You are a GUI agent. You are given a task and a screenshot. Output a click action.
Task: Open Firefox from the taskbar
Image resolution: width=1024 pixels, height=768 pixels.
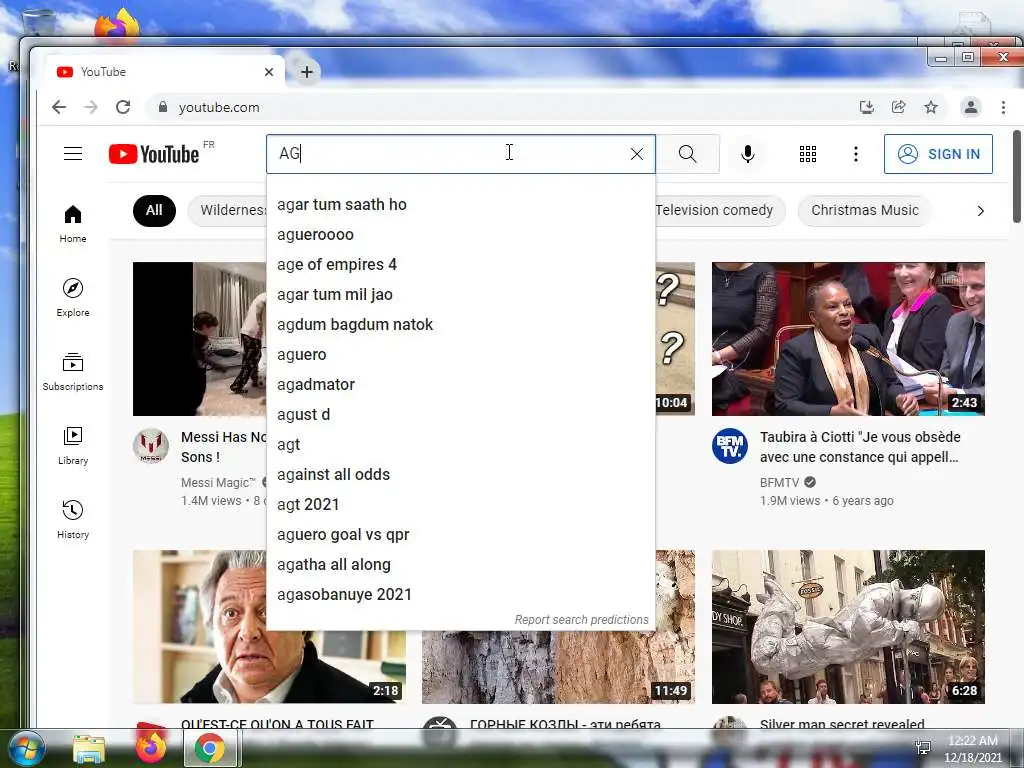click(150, 748)
